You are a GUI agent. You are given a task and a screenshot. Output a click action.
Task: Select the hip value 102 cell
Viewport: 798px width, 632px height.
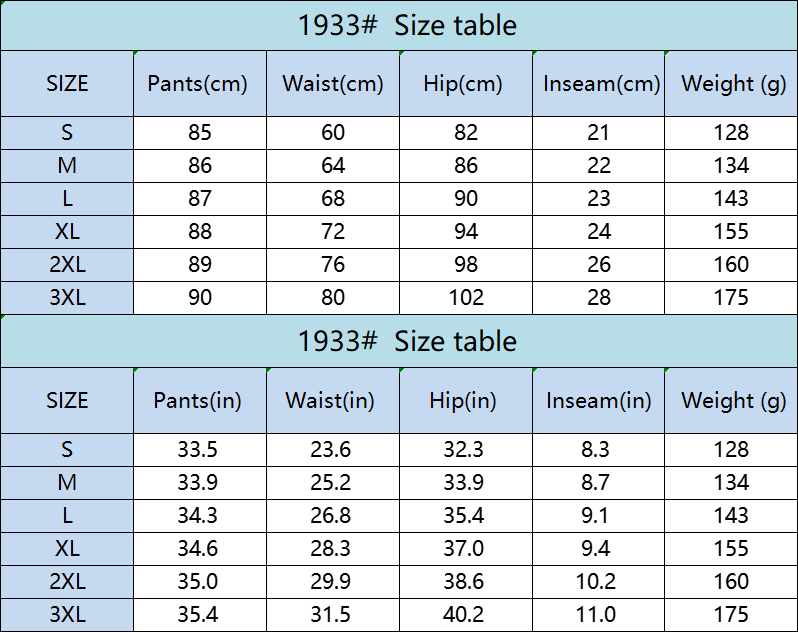(466, 298)
